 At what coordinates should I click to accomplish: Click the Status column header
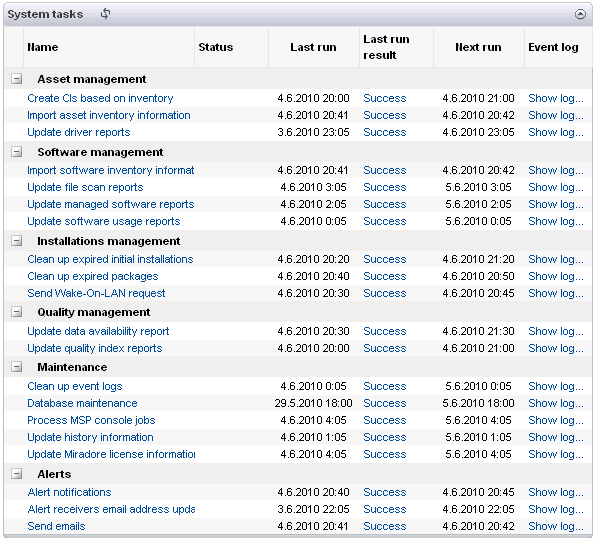coord(216,47)
